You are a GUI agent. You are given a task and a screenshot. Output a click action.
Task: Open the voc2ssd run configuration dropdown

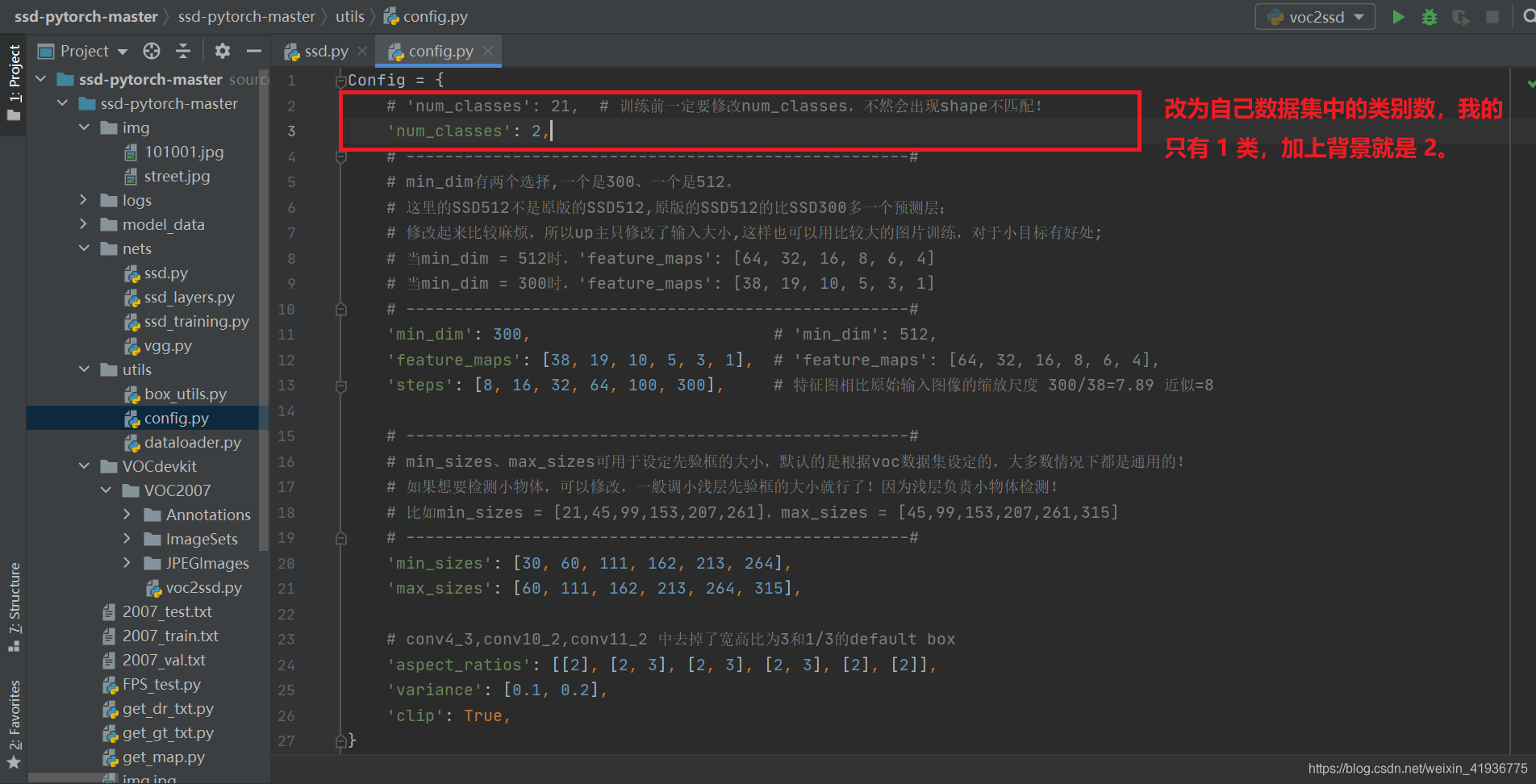tap(1315, 17)
